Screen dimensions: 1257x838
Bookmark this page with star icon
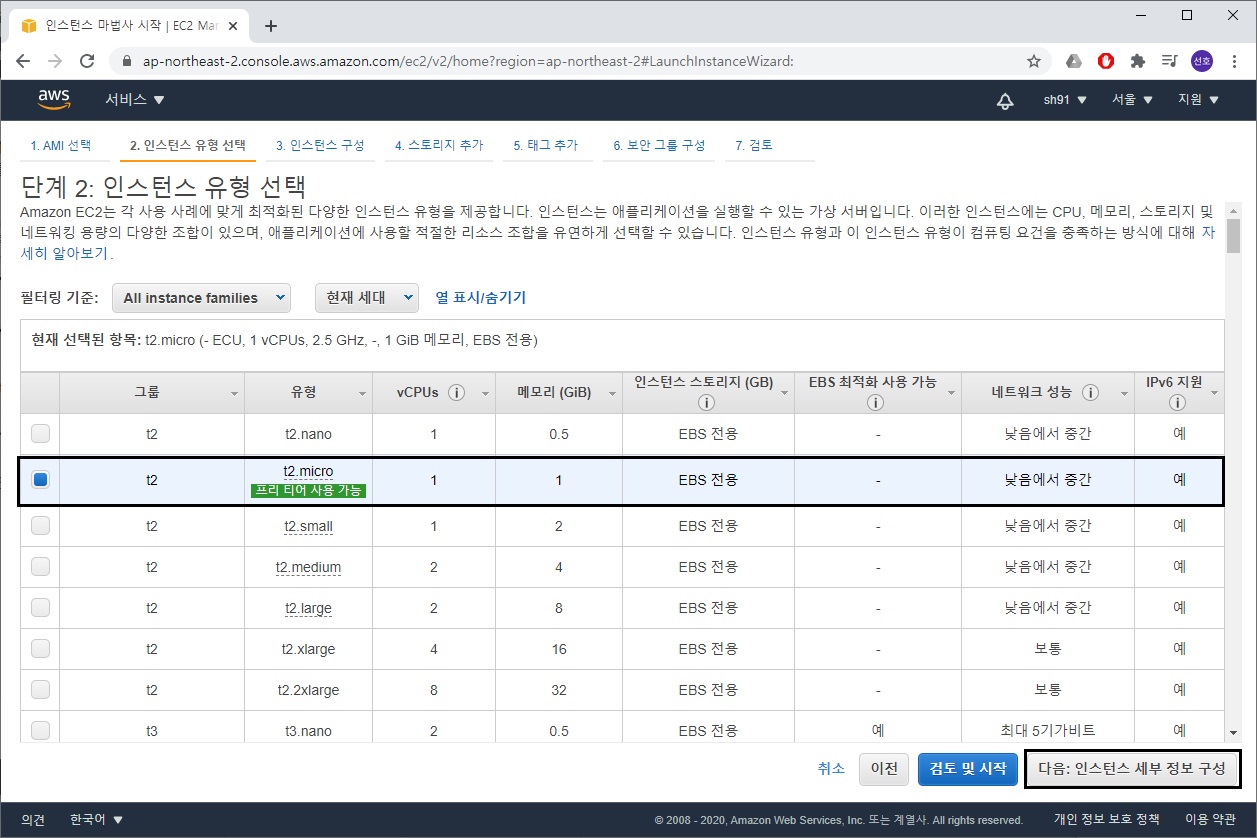pyautogui.click(x=1034, y=61)
